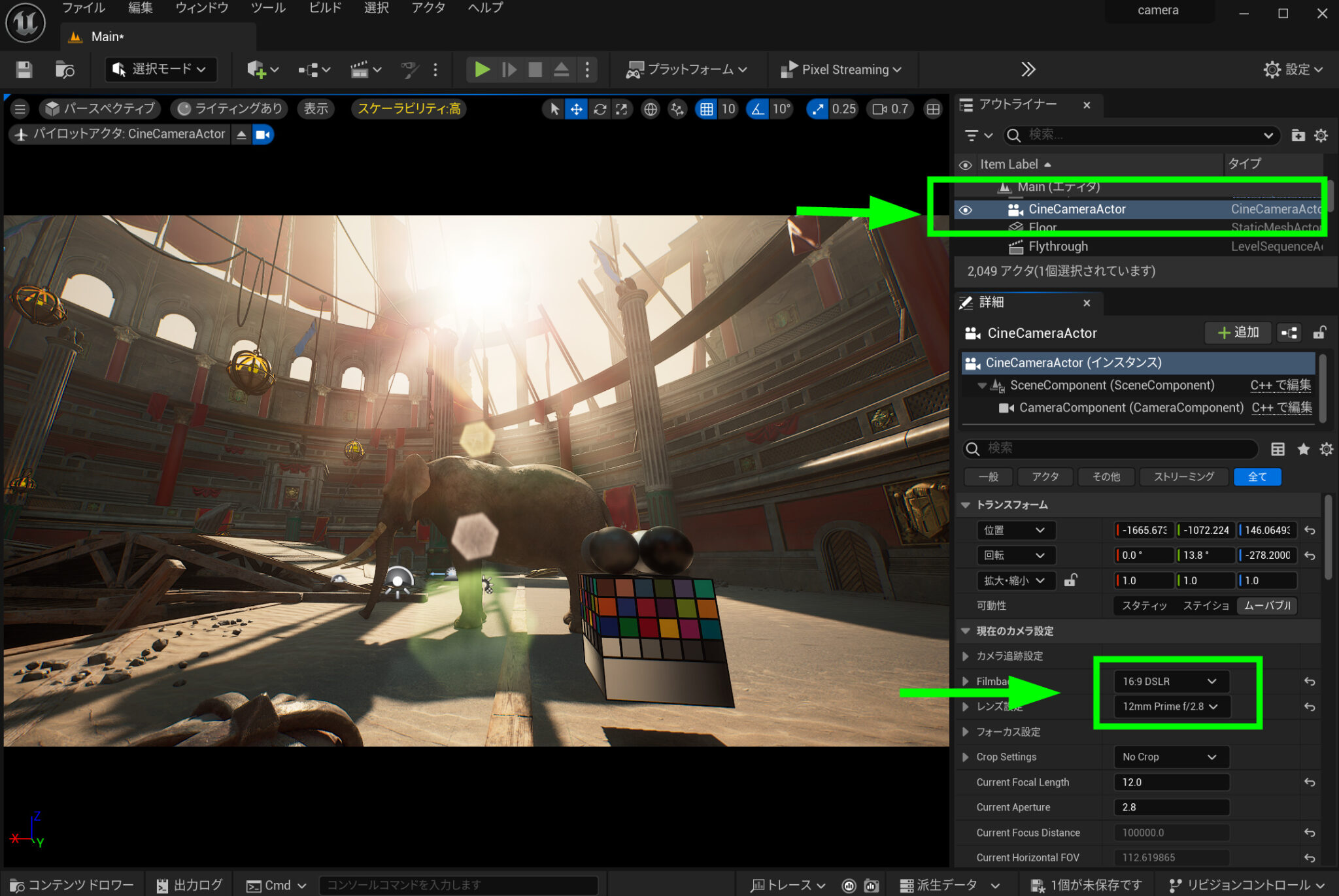Select the Scale tool in the viewport
1339x896 pixels.
(x=621, y=109)
